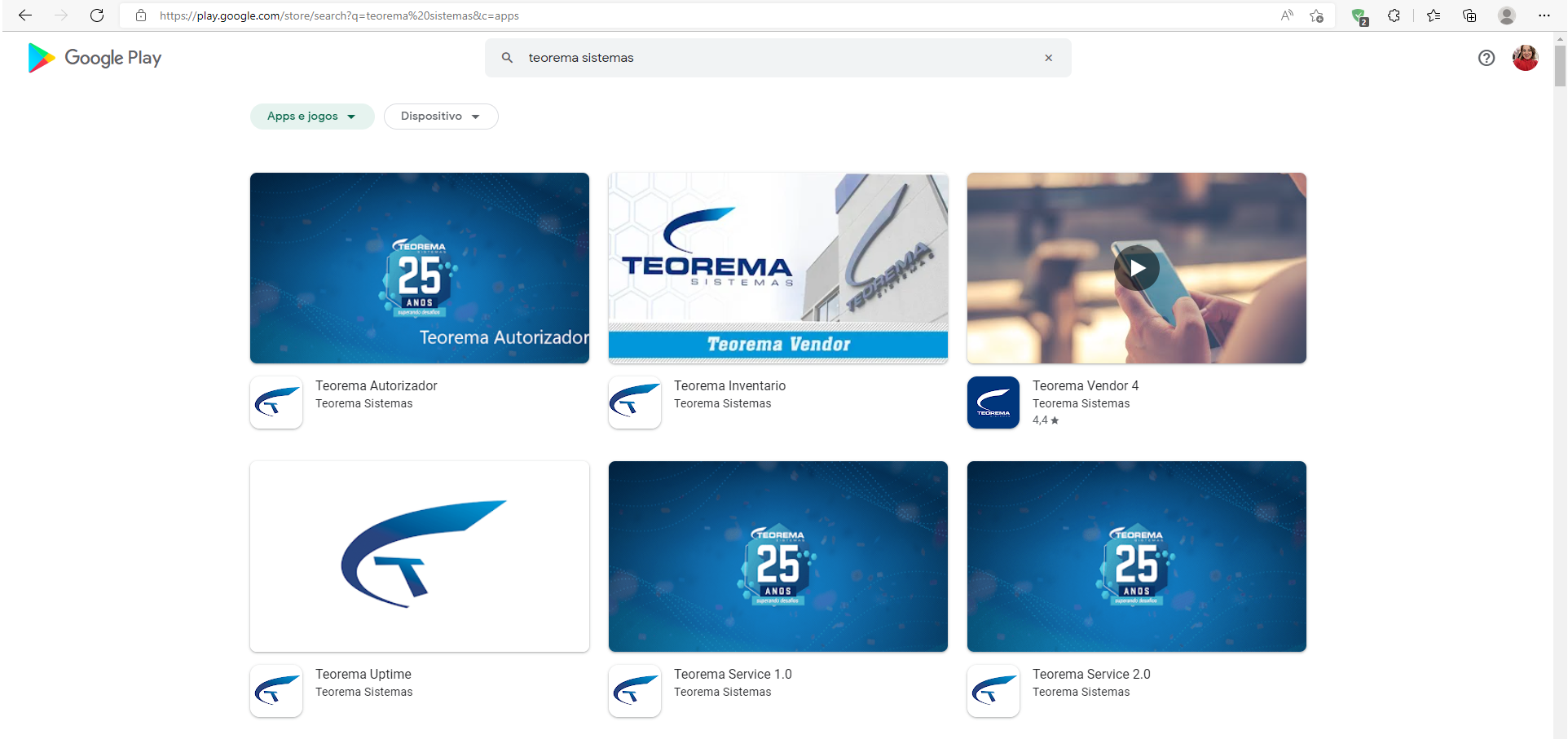The width and height of the screenshot is (1568, 739).
Task: Click Teorema Uptime app icon
Action: click(x=276, y=691)
